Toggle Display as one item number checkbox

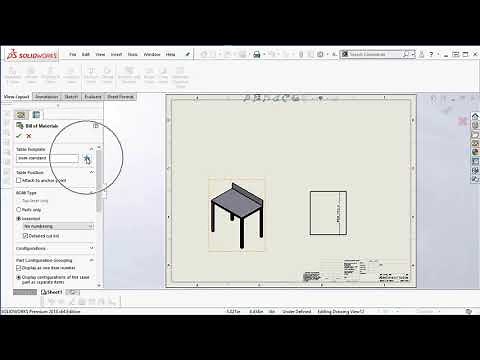pos(19,268)
